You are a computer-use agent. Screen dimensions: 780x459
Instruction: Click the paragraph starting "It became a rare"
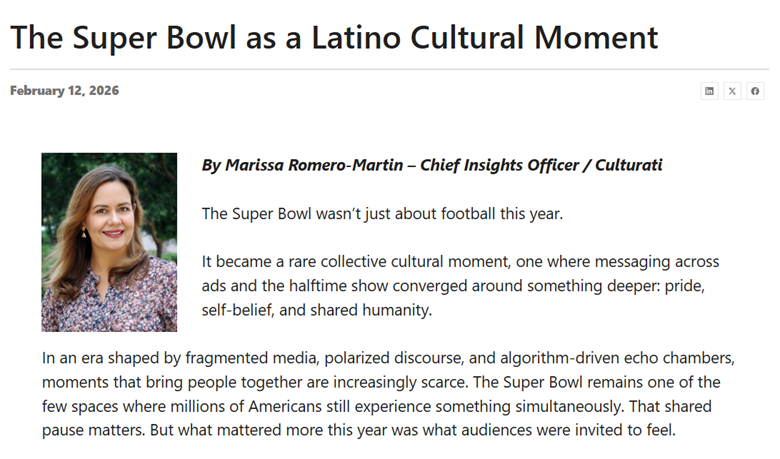pos(460,286)
